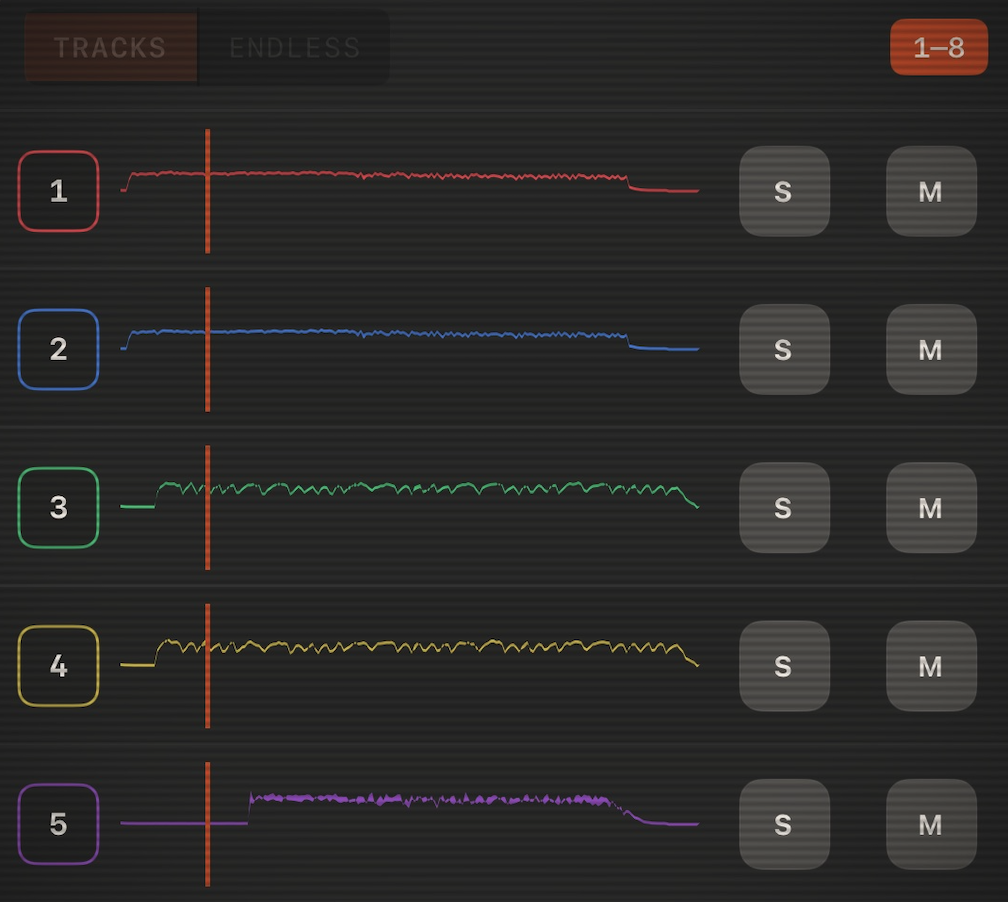Image resolution: width=1008 pixels, height=902 pixels.
Task: Click the orange playhead on track 5
Action: [208, 824]
